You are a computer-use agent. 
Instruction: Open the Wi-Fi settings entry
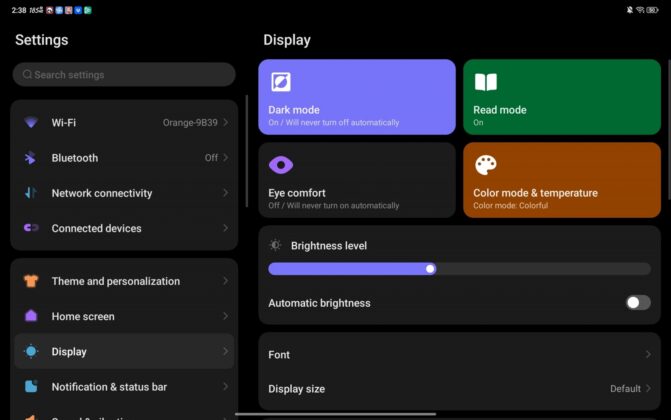(124, 122)
